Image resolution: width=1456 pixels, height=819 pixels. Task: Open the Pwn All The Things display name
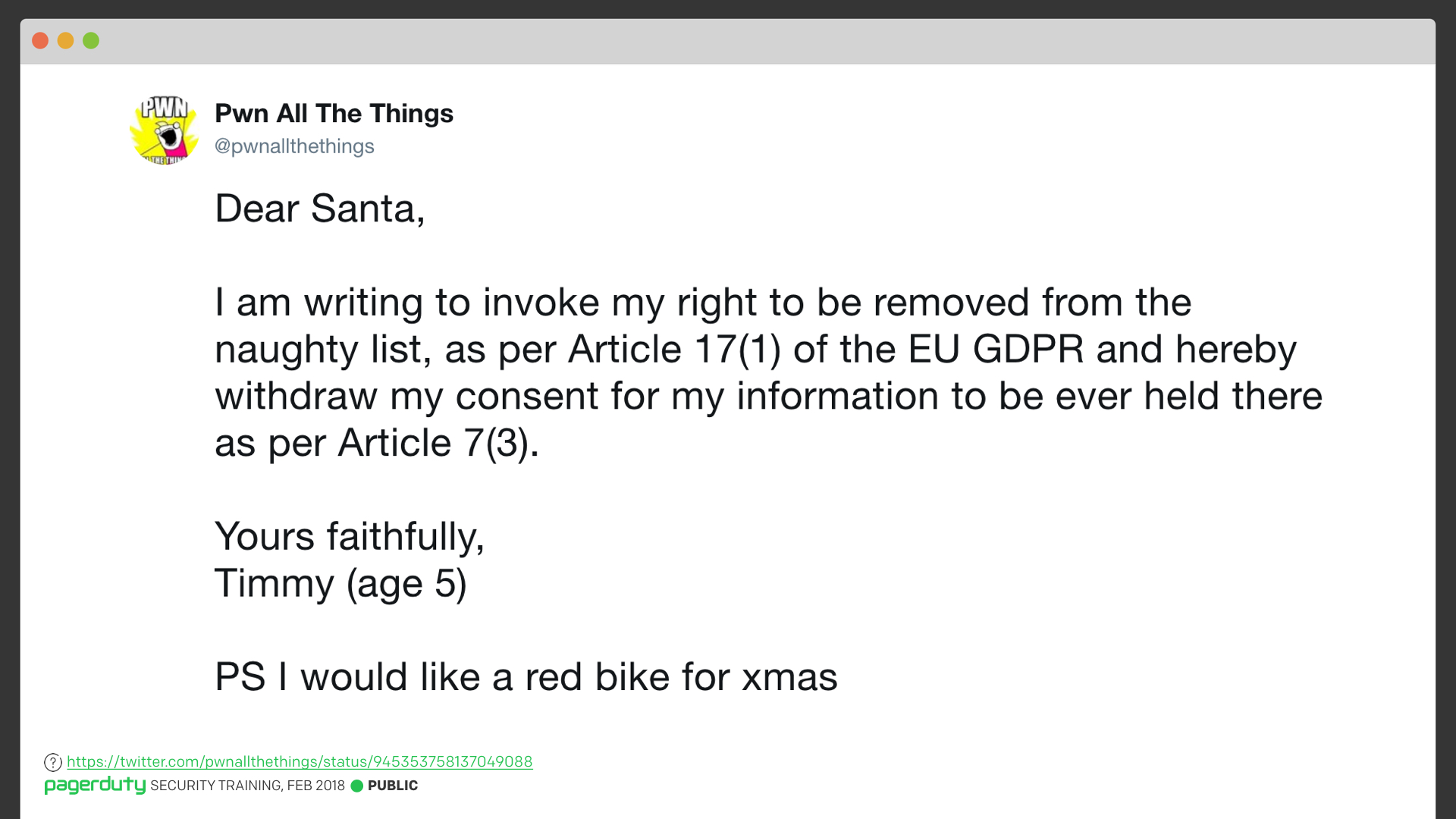pos(334,113)
